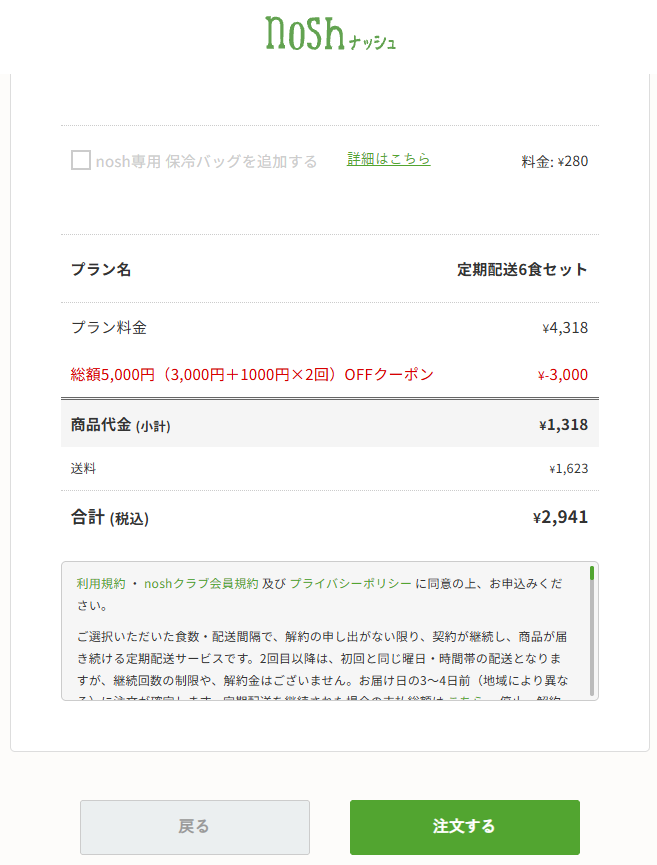Open the 詳細はこちら link

[388, 159]
